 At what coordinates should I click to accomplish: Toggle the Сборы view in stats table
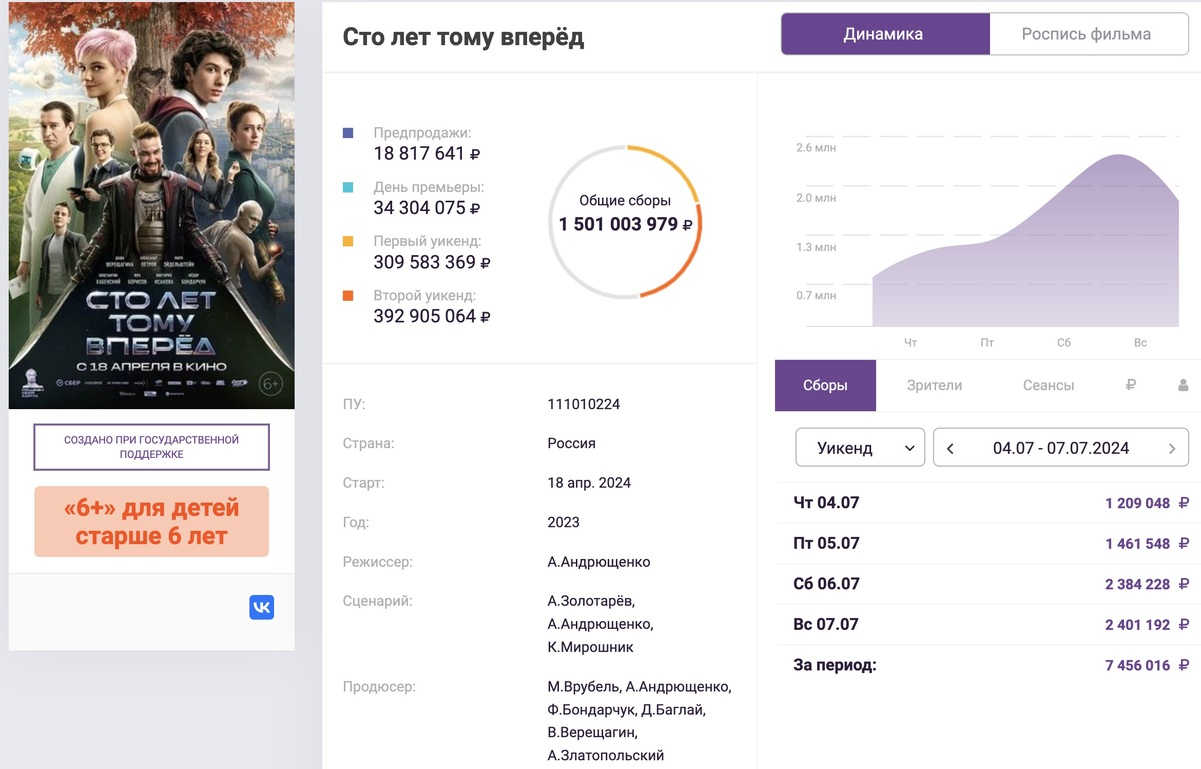coord(824,385)
